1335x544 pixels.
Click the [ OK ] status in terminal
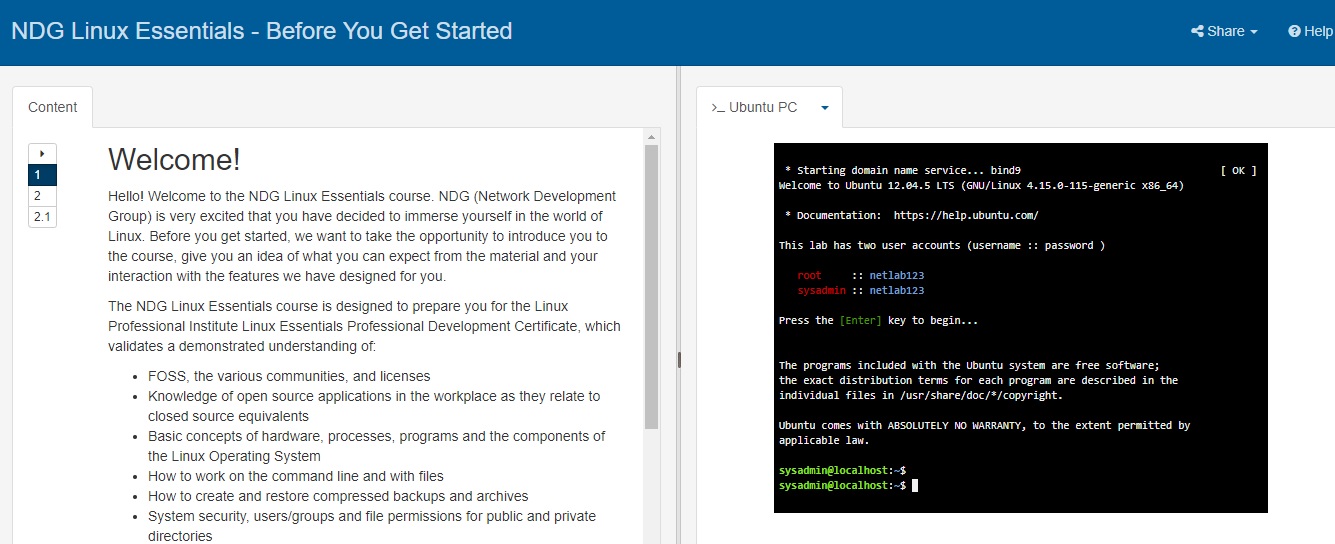click(1238, 170)
